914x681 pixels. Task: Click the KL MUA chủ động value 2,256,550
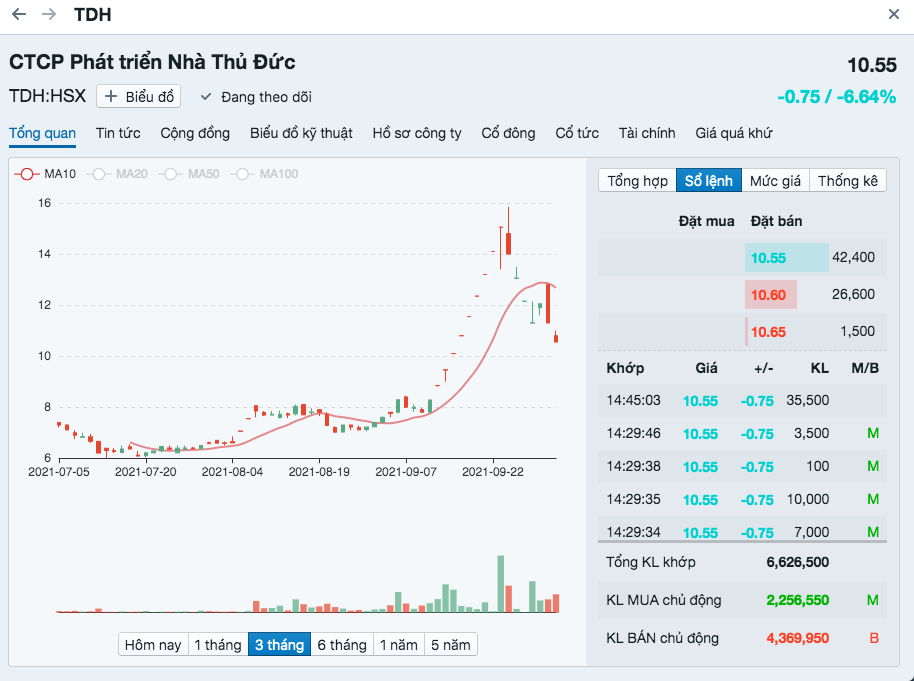(797, 600)
